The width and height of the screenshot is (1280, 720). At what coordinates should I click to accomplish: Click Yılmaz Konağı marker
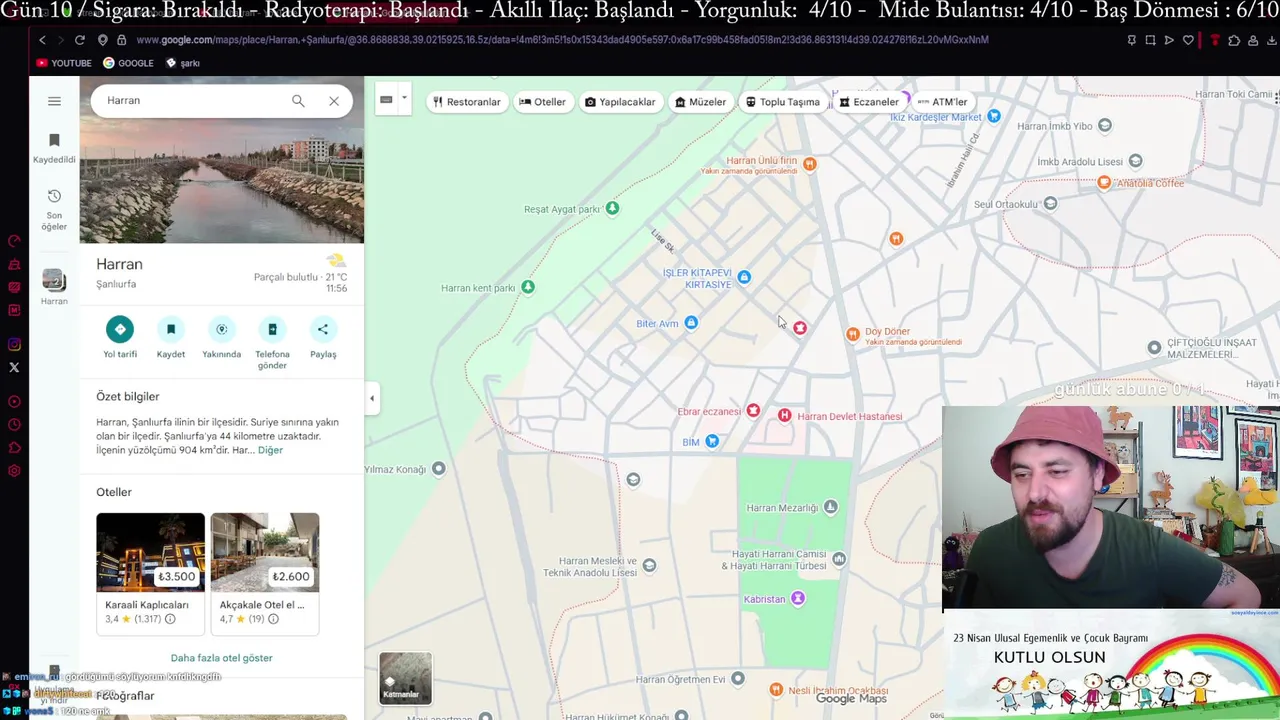click(x=438, y=468)
